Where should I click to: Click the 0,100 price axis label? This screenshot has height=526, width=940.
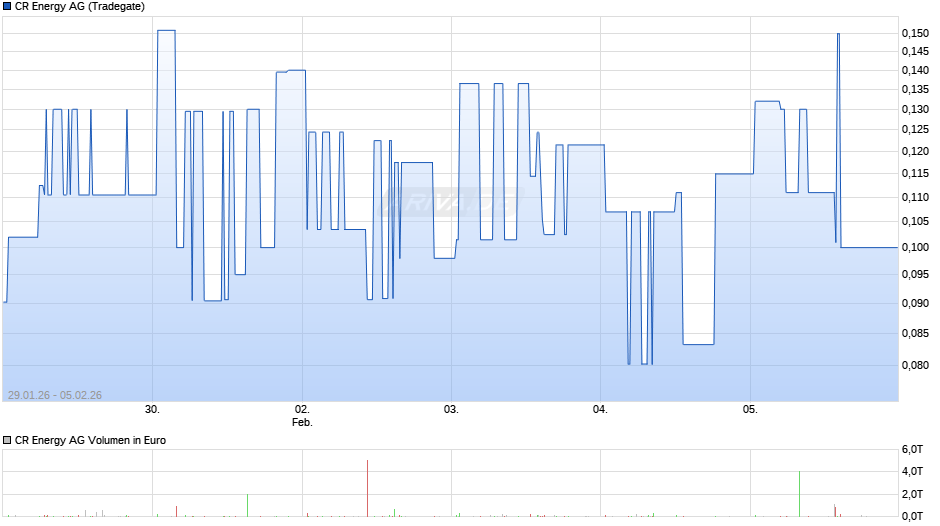coord(915,248)
